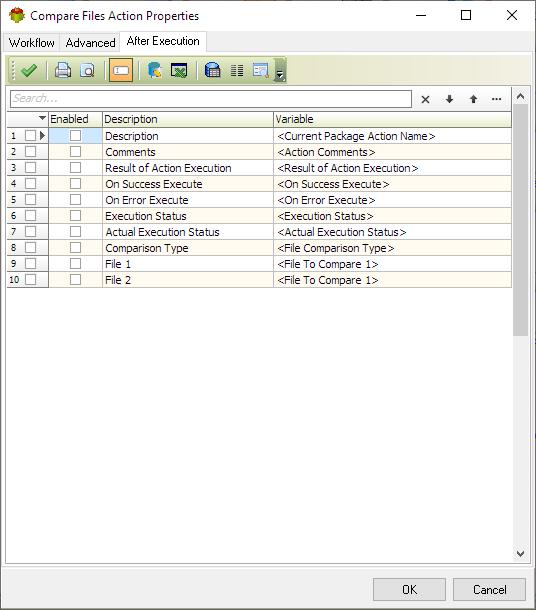
Task: Check the selector box beside row number 8
Action: click(x=30, y=247)
